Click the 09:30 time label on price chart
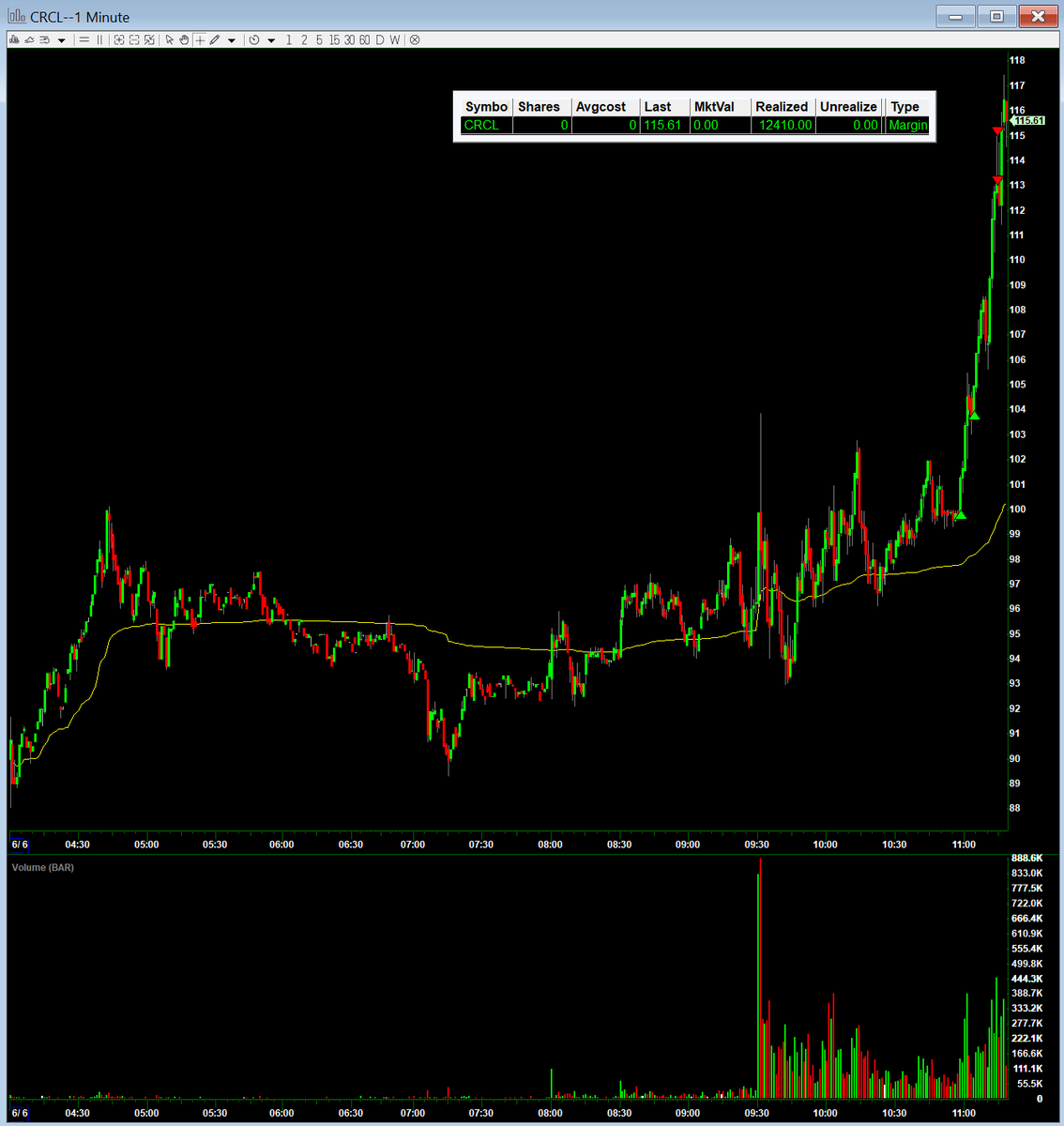1064x1126 pixels. click(x=756, y=844)
